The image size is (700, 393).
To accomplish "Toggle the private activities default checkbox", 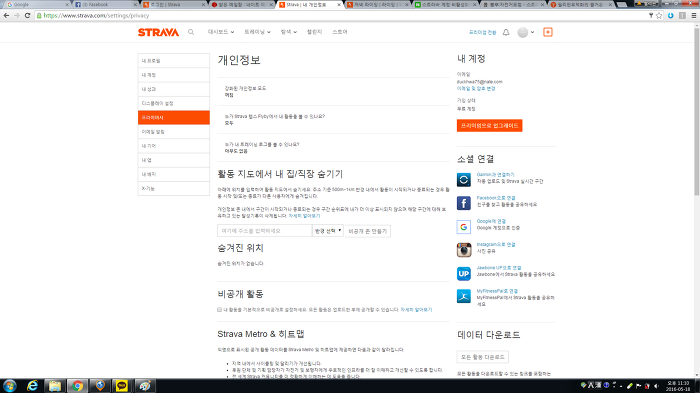I will (x=219, y=309).
